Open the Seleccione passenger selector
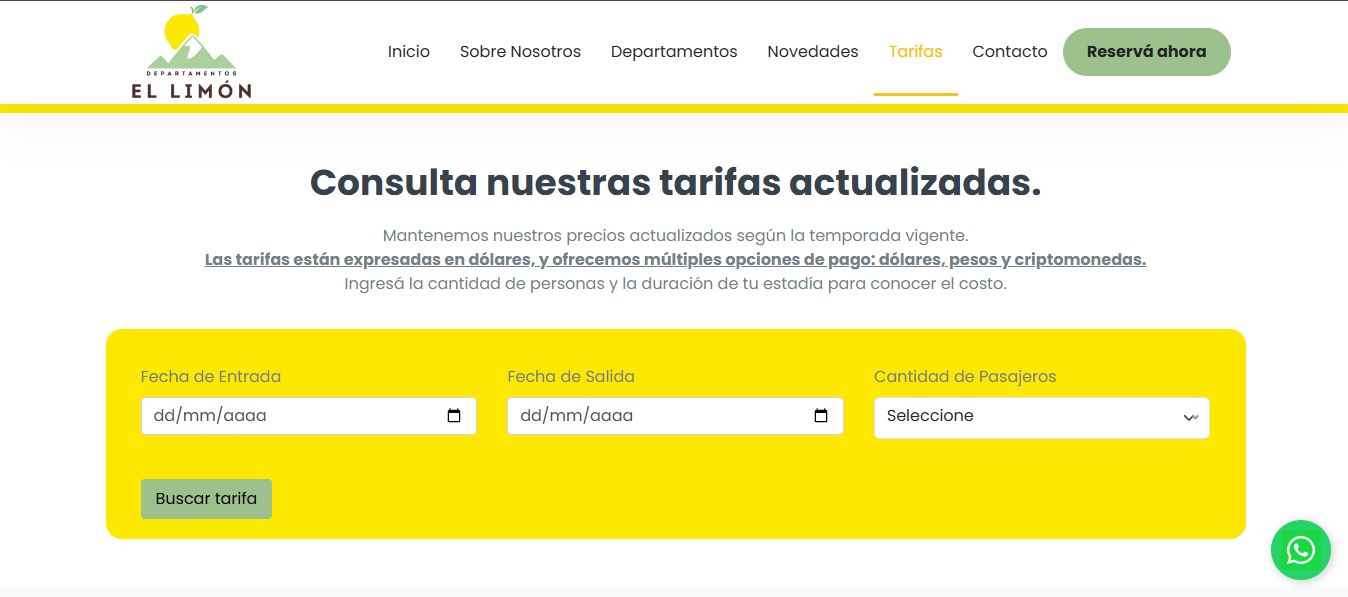 (x=1000, y=417)
